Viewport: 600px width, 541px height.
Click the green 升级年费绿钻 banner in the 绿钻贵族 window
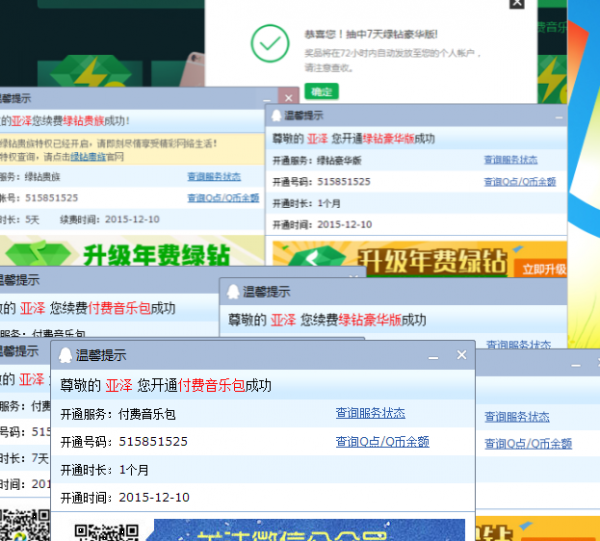click(132, 253)
